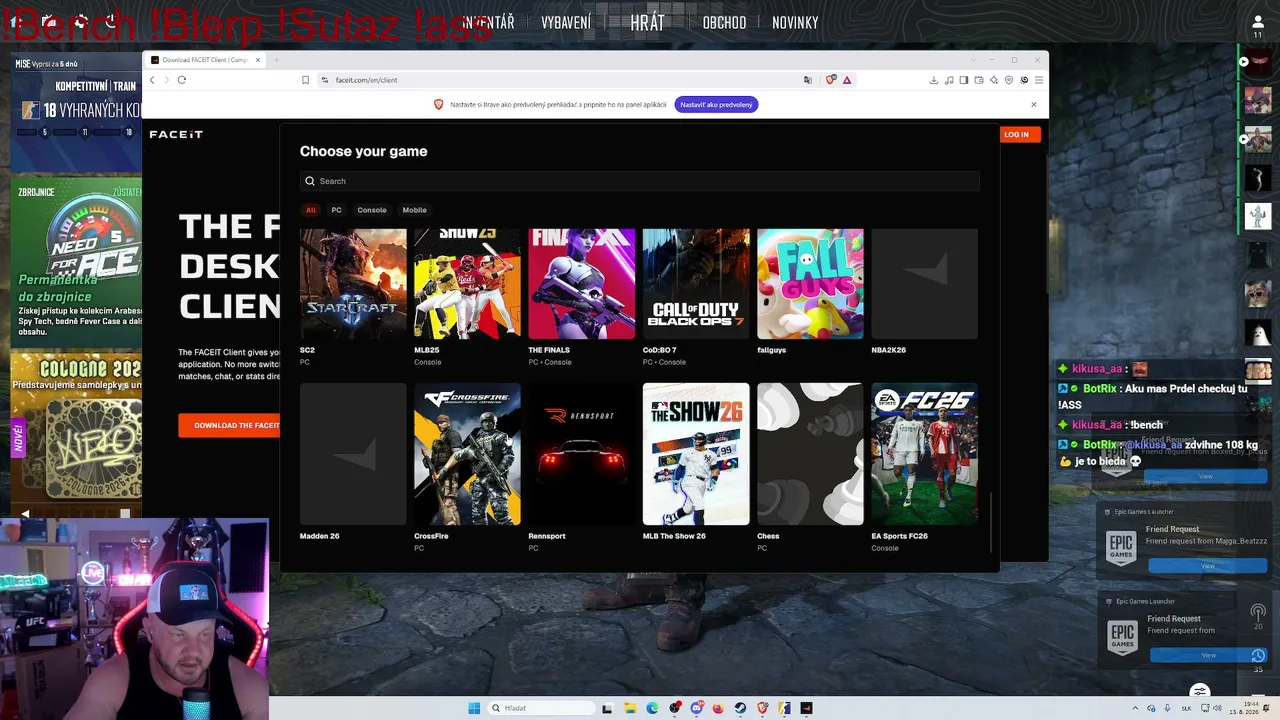This screenshot has height=720, width=1280.
Task: Select the Console game filter
Action: 372,210
